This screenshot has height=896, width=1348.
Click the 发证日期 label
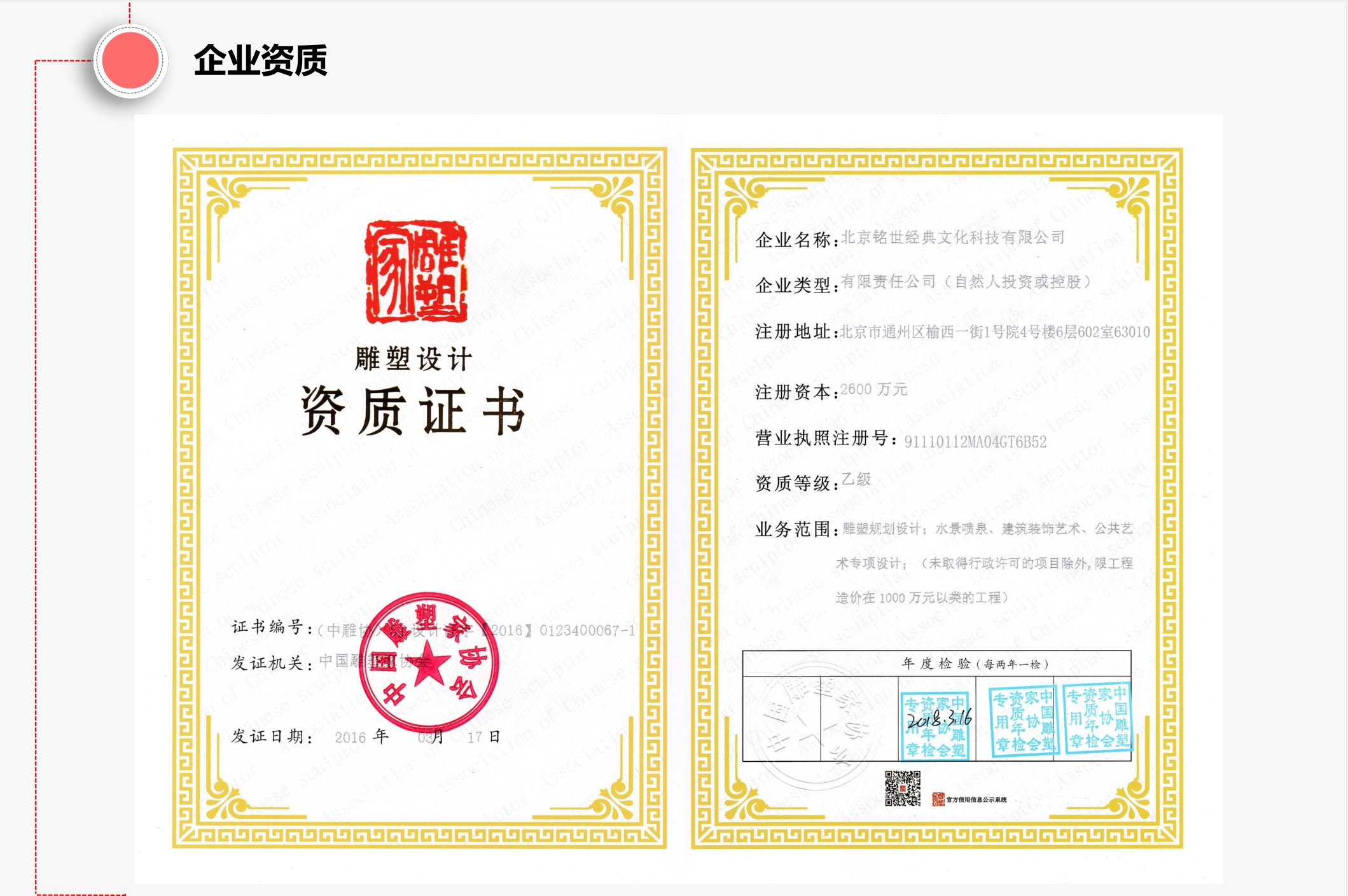(267, 736)
